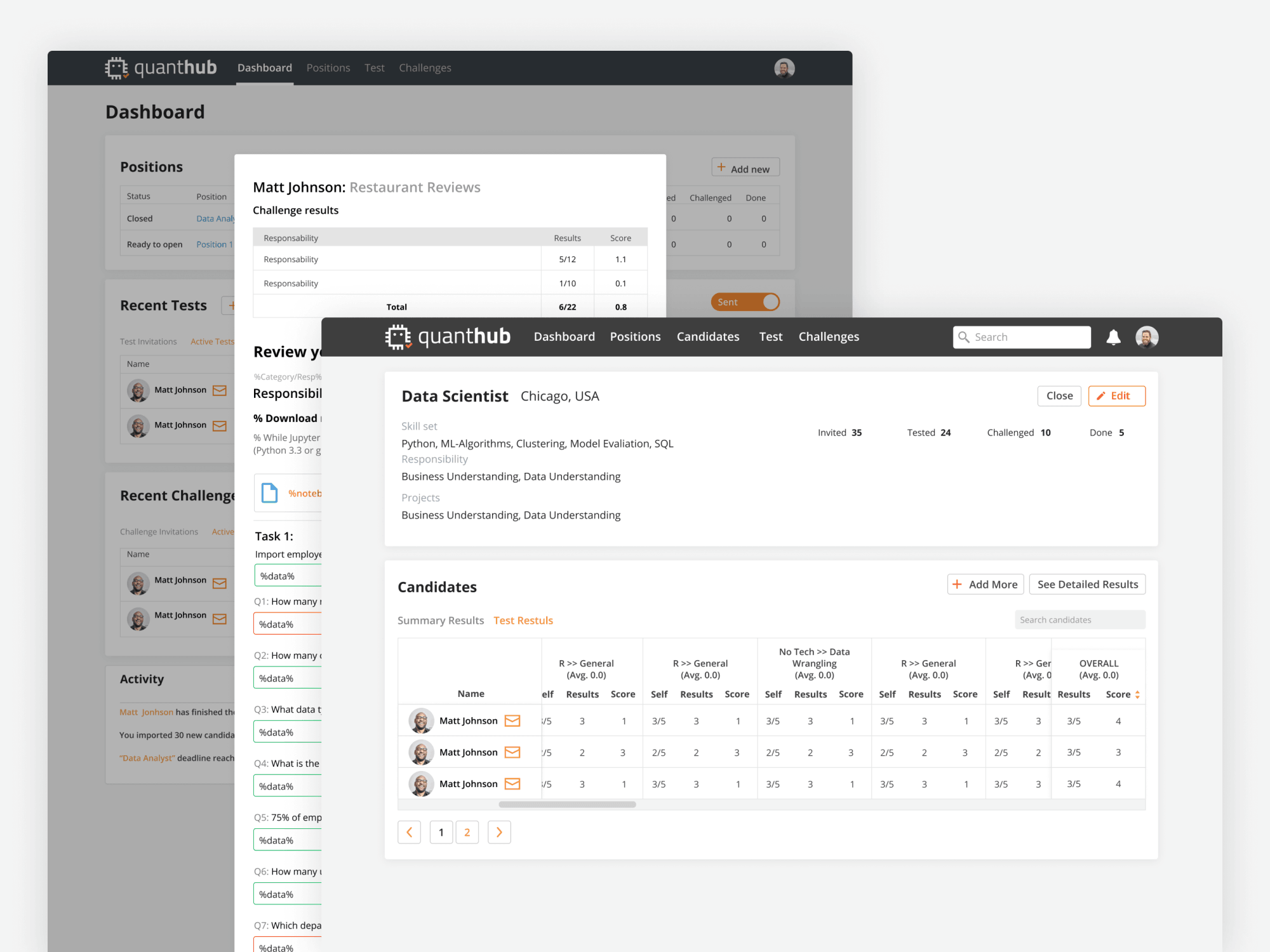Go to previous page with the left chevron
The image size is (1270, 952).
coord(410,832)
